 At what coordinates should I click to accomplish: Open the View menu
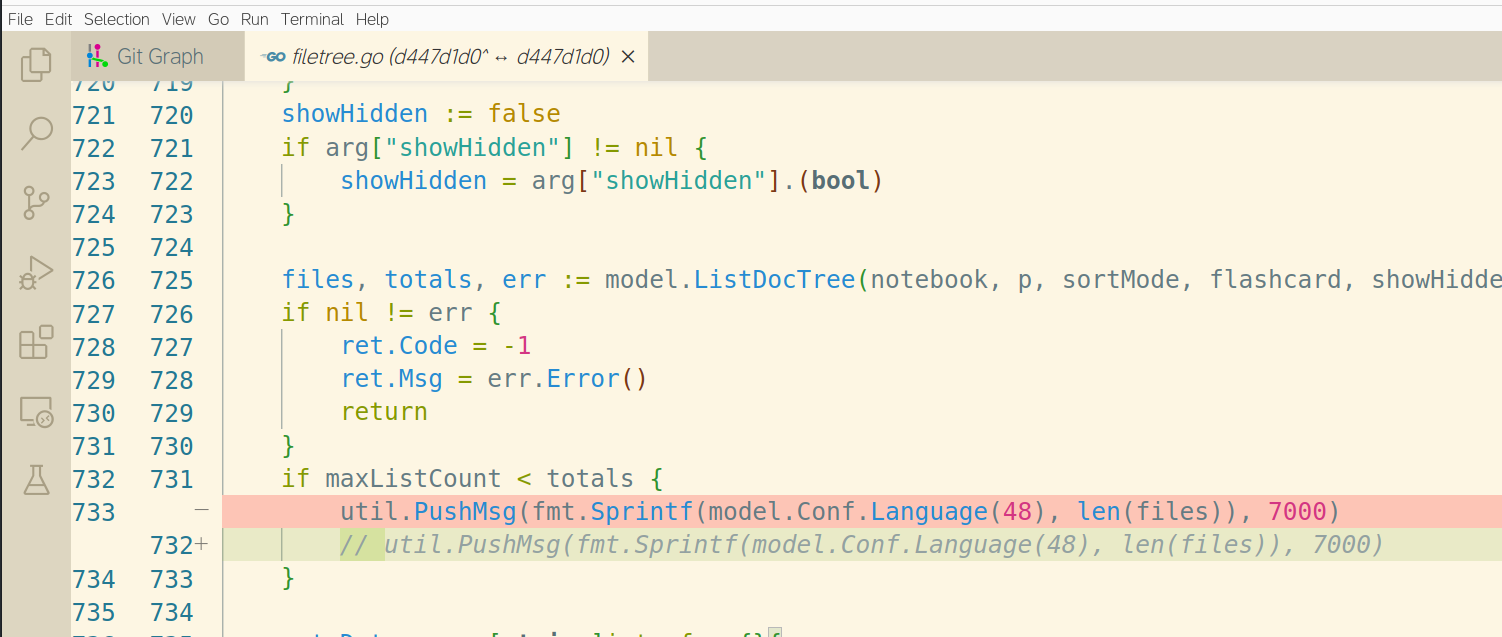pos(178,19)
